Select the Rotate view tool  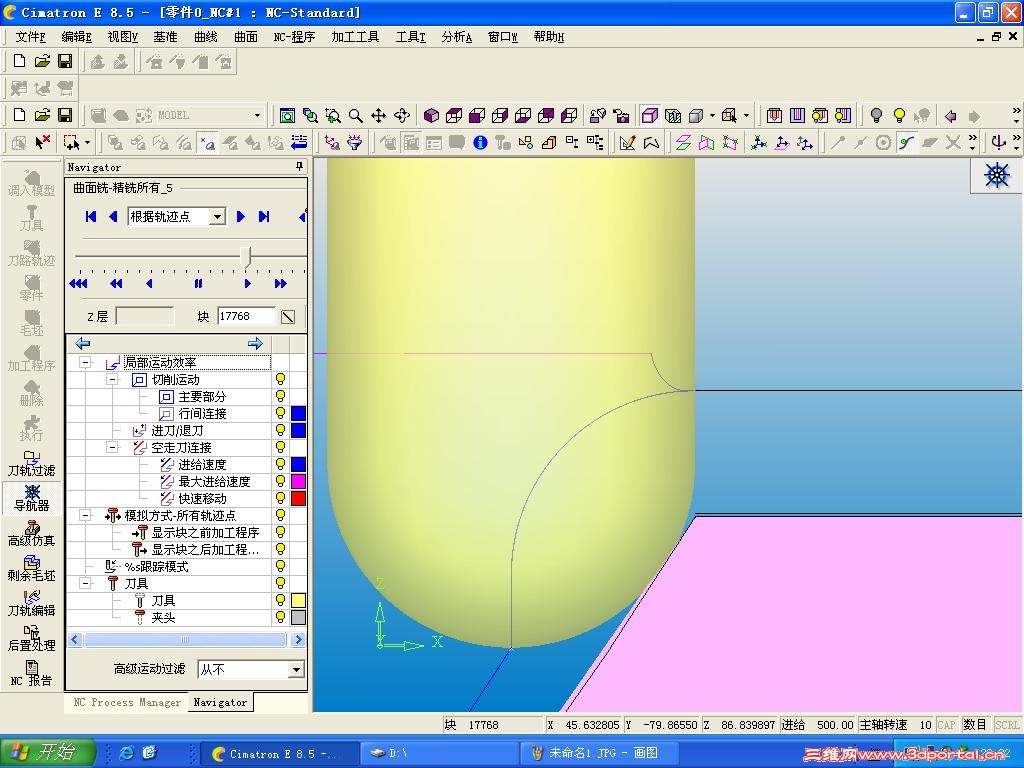tap(402, 116)
